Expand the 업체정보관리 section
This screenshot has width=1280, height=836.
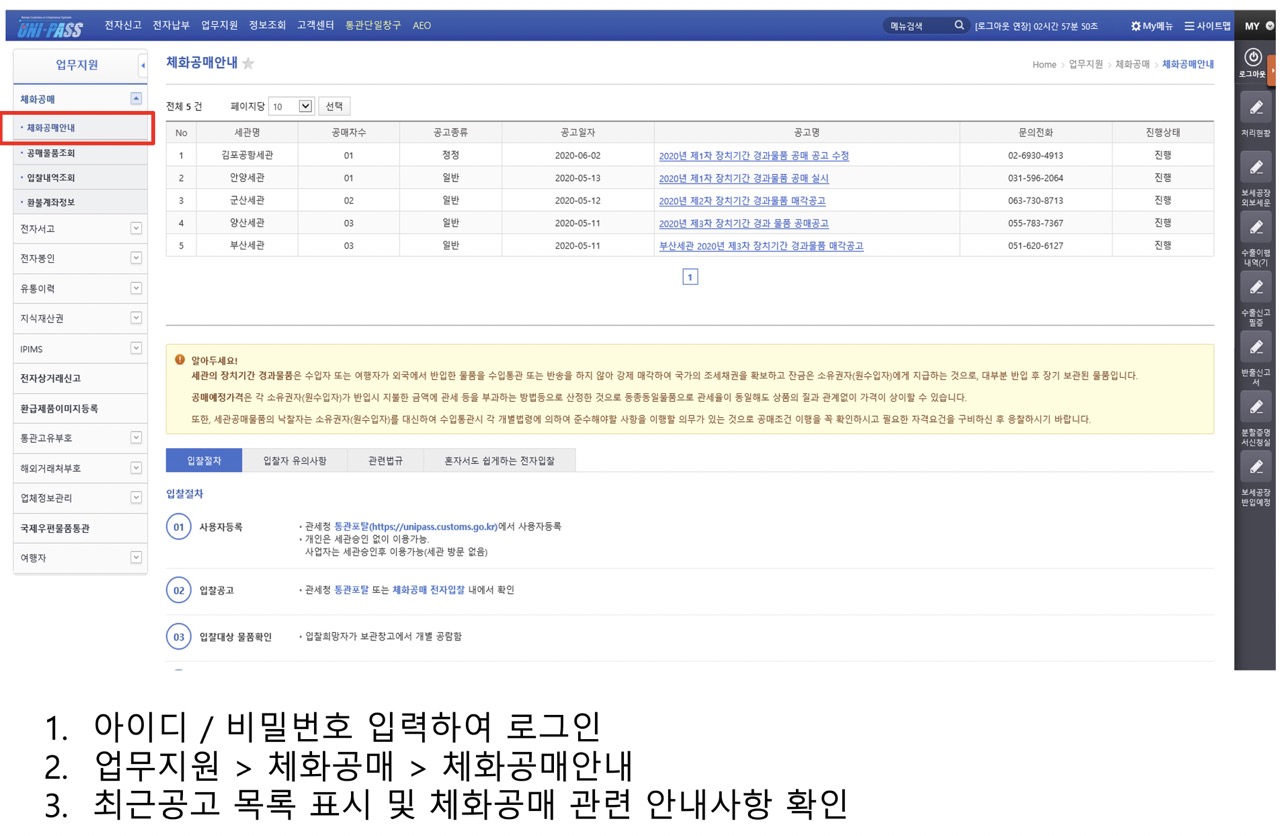[x=136, y=498]
